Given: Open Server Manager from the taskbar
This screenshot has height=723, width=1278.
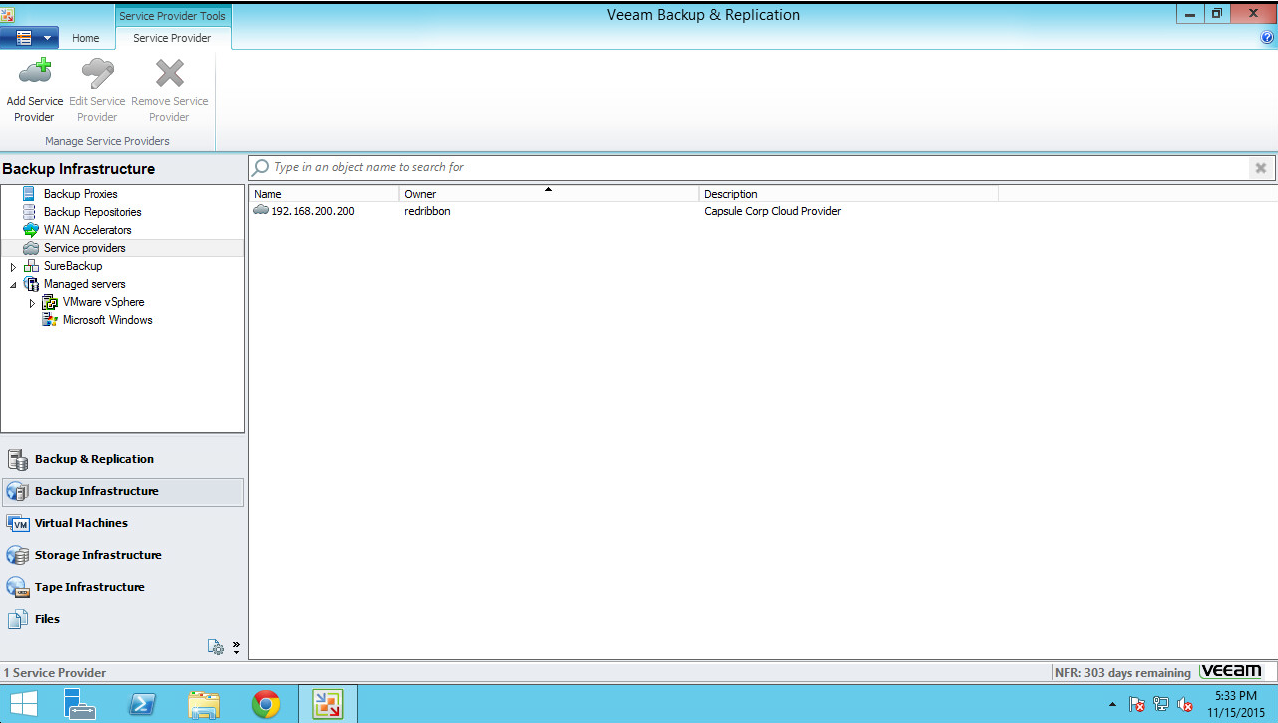Looking at the screenshot, I should pos(80,704).
